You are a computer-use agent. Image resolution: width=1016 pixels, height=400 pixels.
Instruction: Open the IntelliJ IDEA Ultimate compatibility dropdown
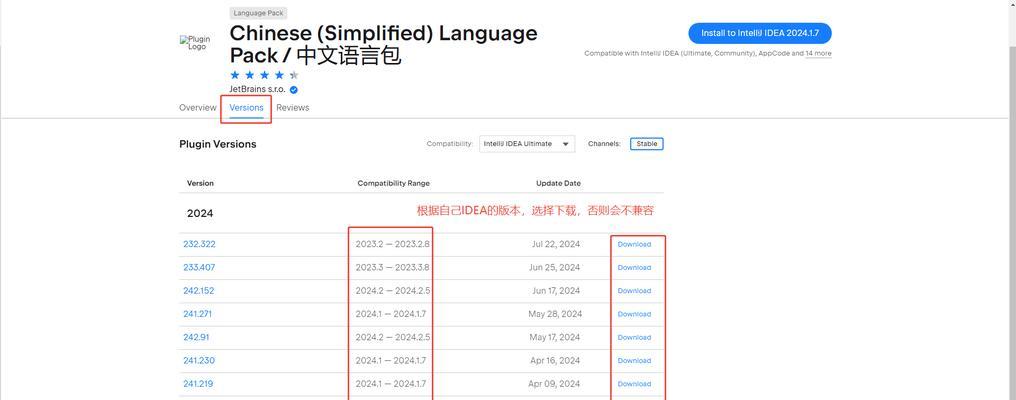[527, 144]
